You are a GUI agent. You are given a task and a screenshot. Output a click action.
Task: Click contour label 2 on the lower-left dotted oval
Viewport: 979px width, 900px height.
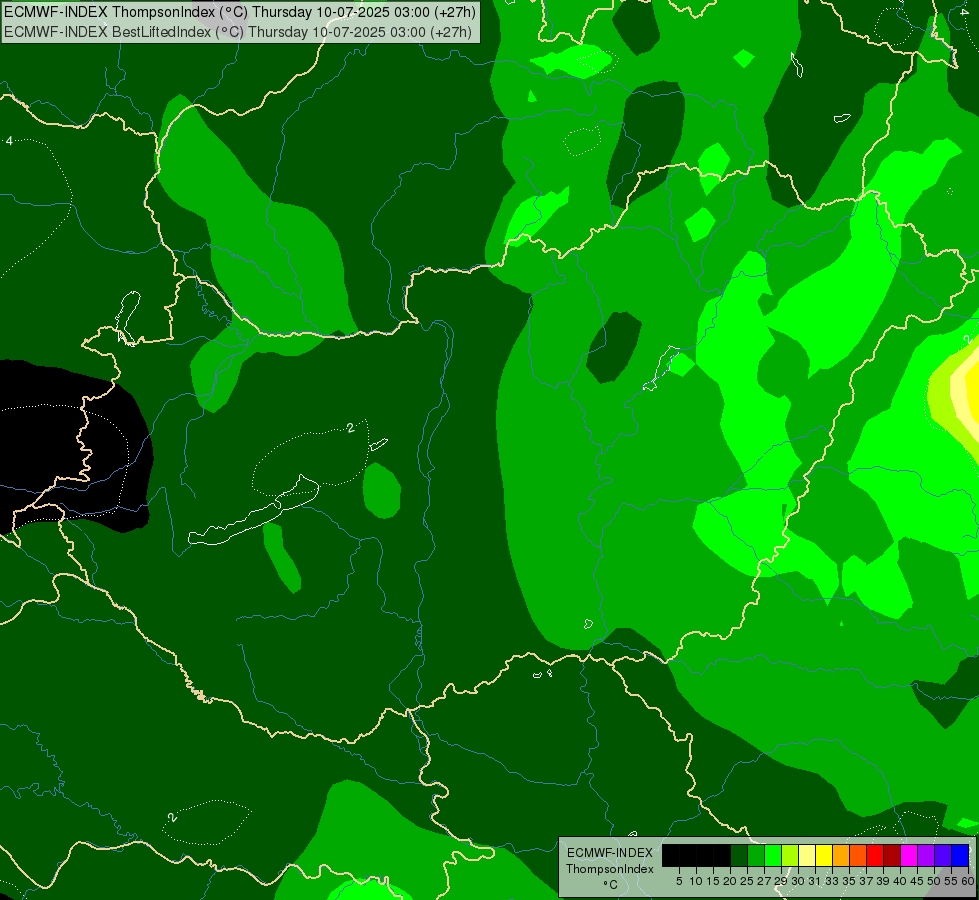coord(173,818)
